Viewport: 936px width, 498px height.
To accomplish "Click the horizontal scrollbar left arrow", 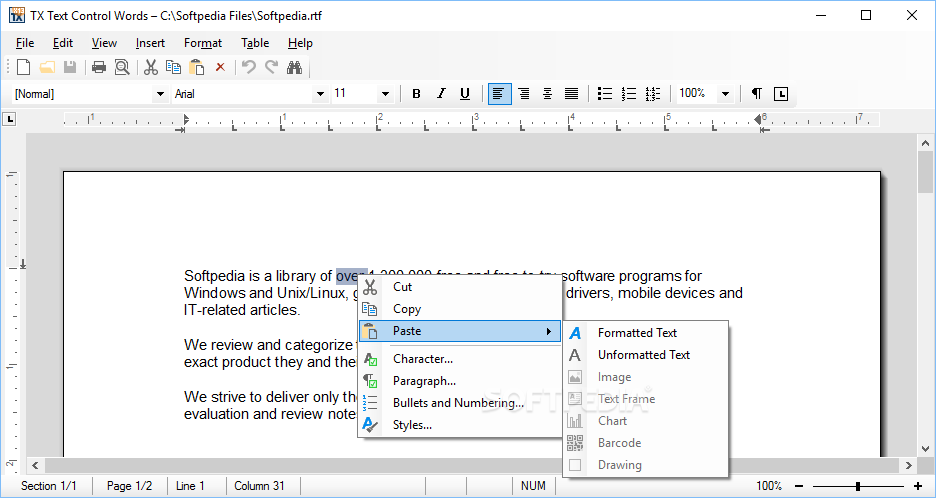I will click(35, 465).
